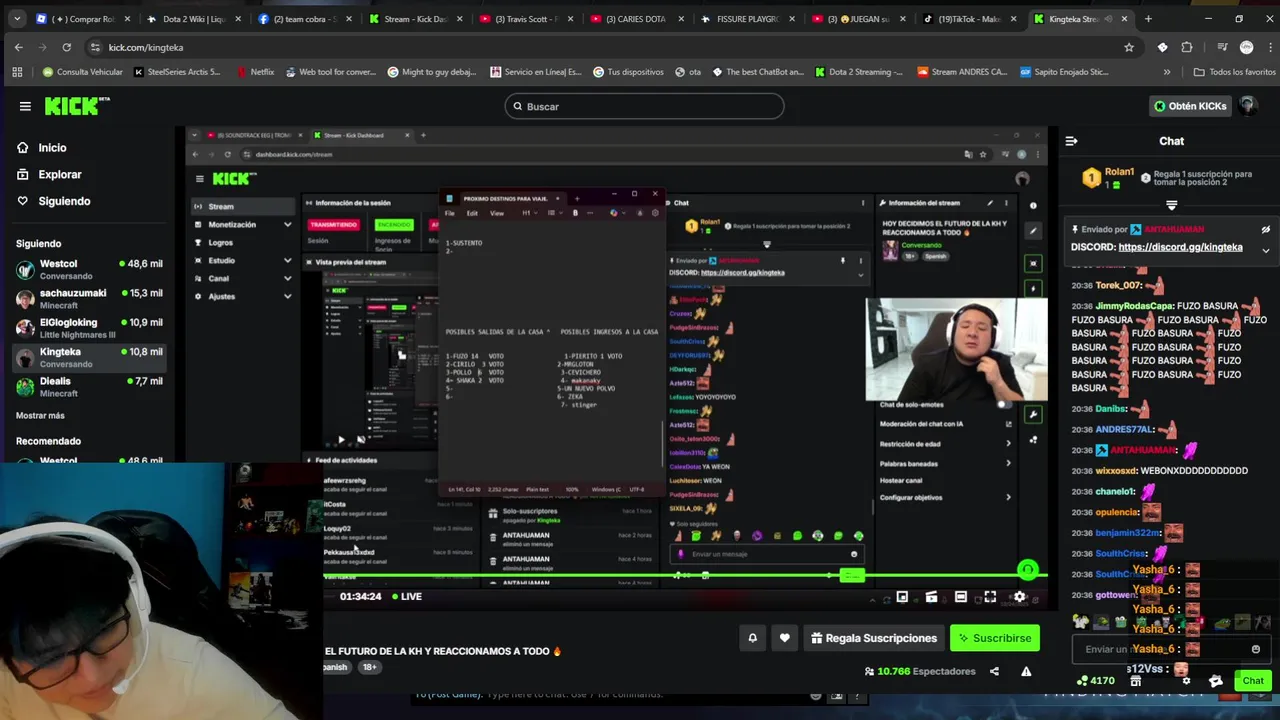Viewport: 1280px width, 720px height.
Task: Bookmark this page with the star icon
Action: click(x=1129, y=47)
